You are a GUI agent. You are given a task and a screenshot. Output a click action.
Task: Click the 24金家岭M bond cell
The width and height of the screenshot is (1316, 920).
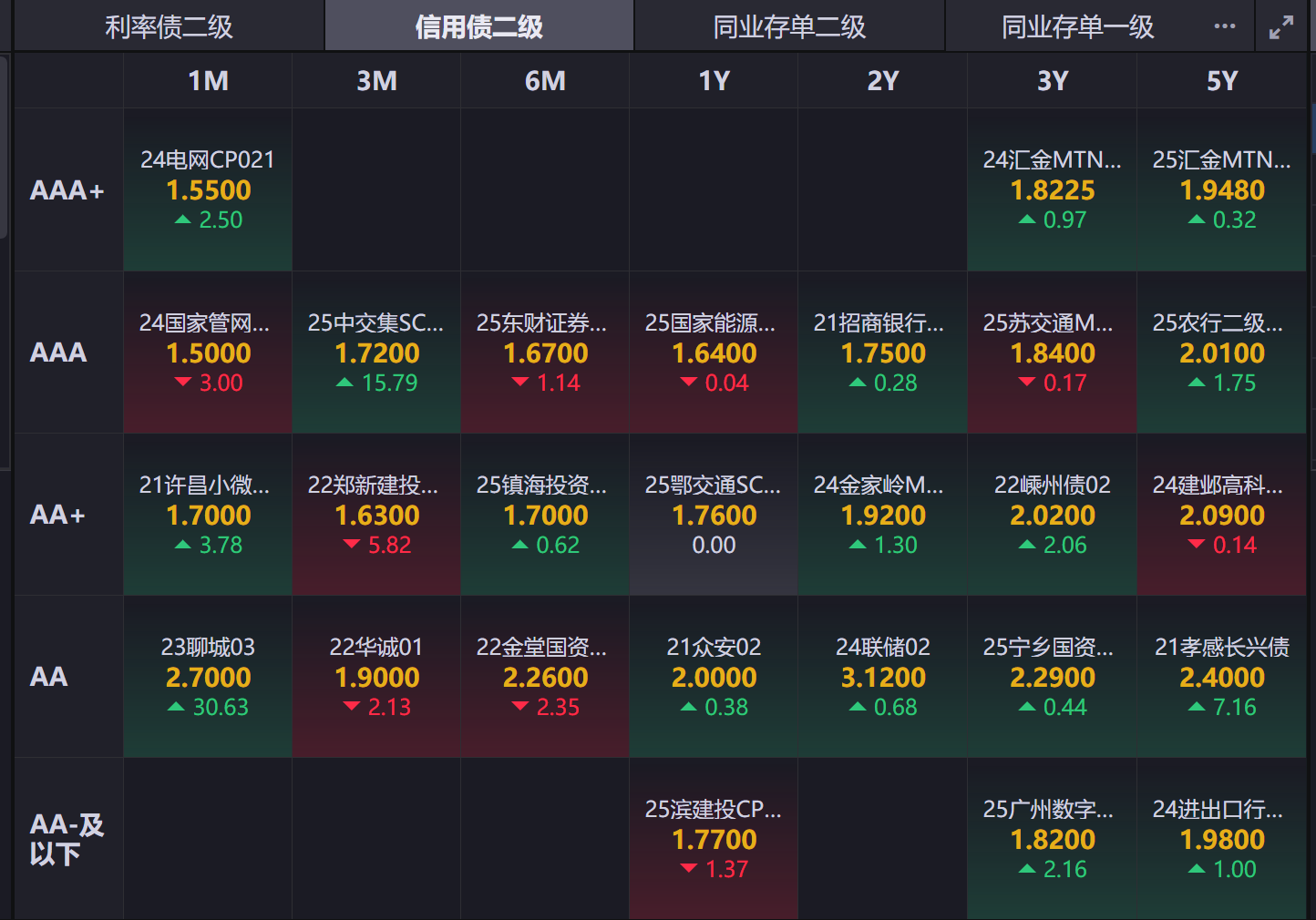point(882,515)
